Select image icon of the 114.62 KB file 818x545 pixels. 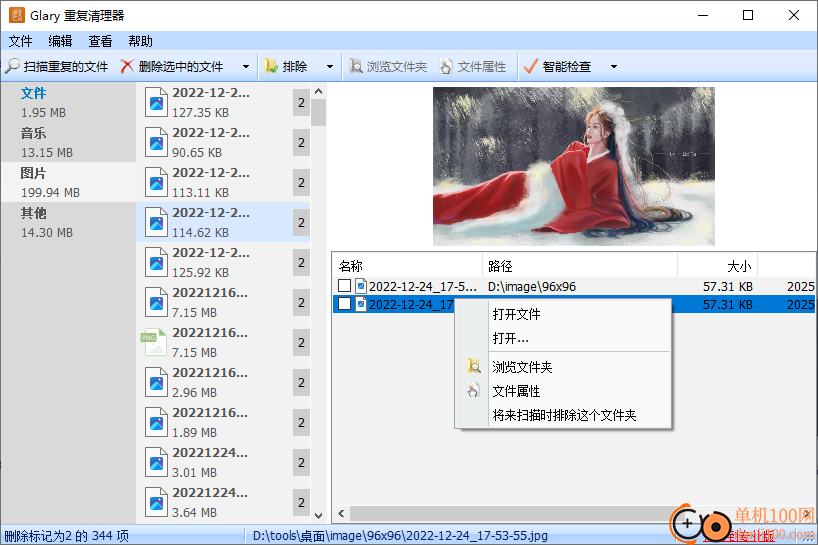(x=156, y=222)
